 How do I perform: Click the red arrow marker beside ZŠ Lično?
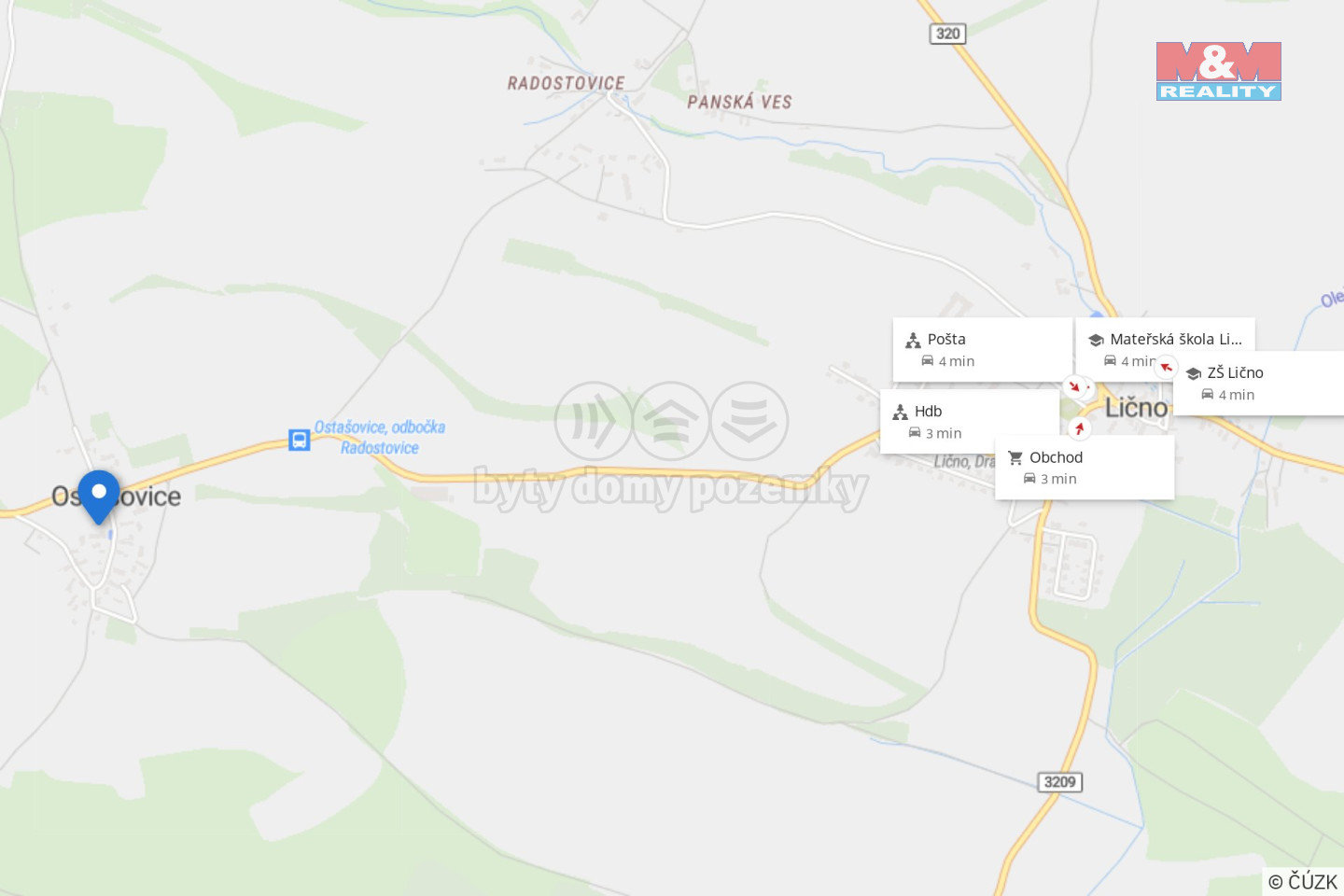[1166, 367]
